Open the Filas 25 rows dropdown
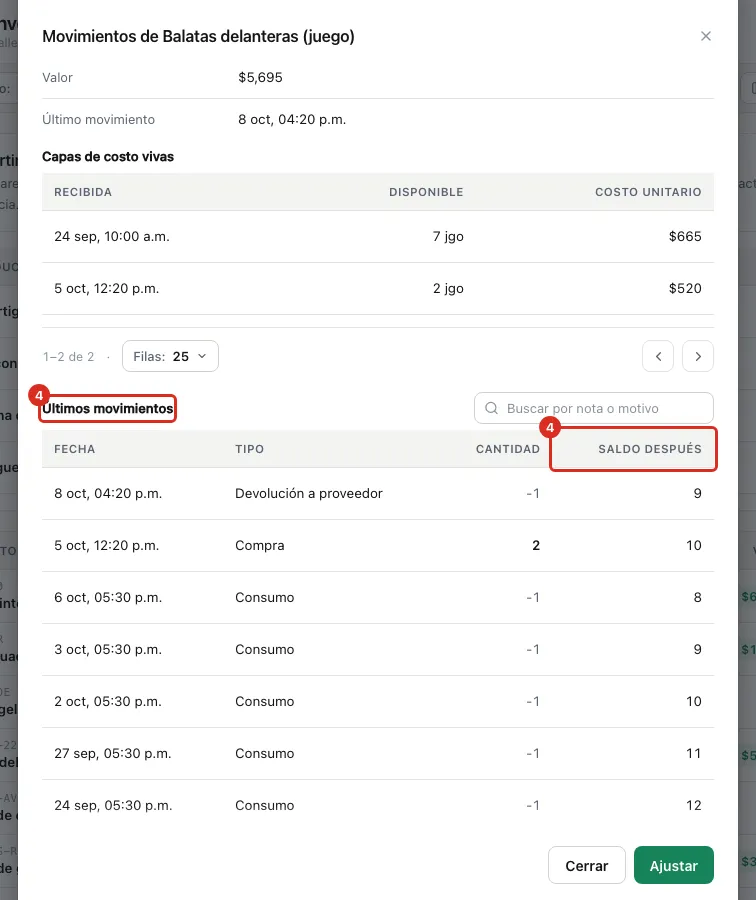This screenshot has width=756, height=900. coord(170,356)
